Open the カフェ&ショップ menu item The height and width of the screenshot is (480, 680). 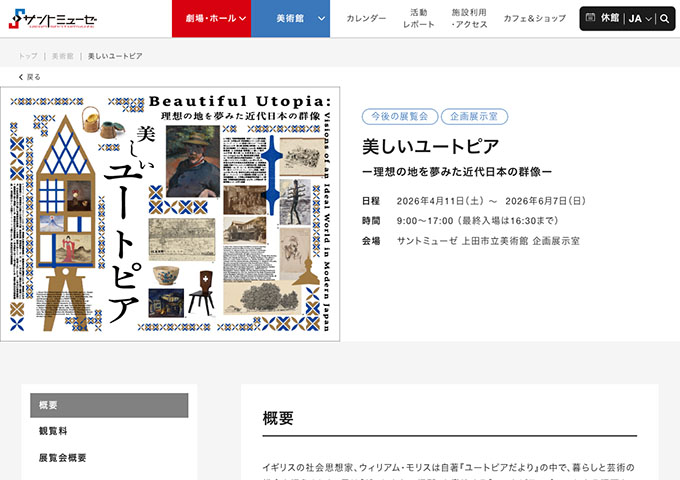(x=534, y=18)
